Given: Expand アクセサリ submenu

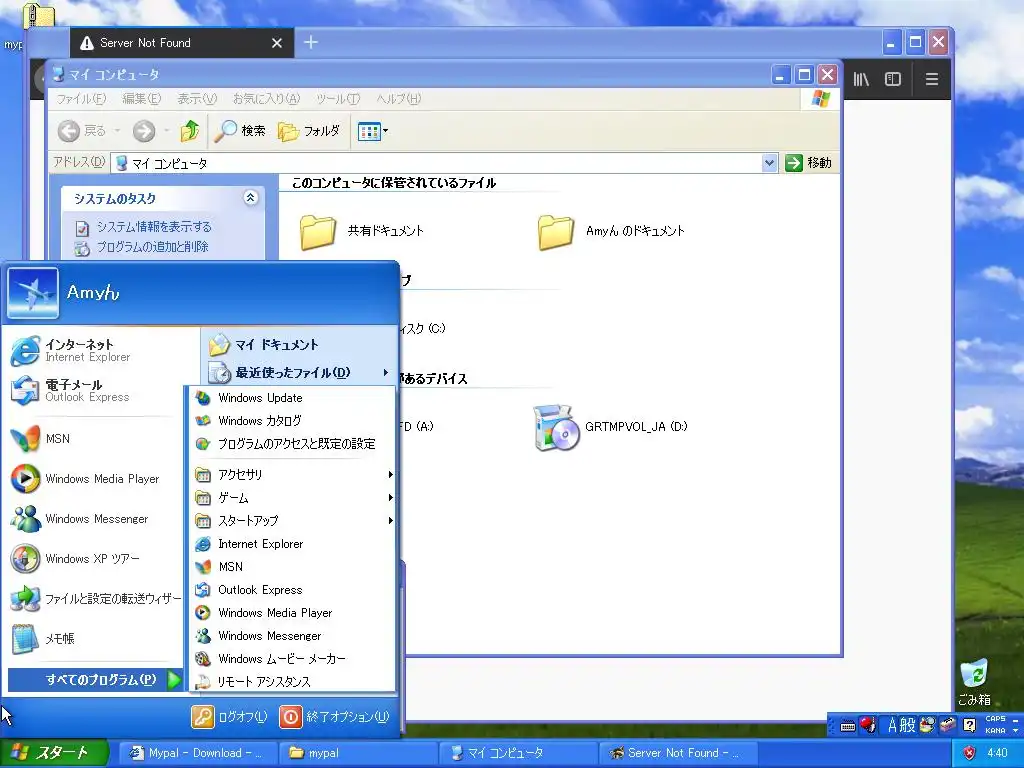Looking at the screenshot, I should [x=293, y=475].
